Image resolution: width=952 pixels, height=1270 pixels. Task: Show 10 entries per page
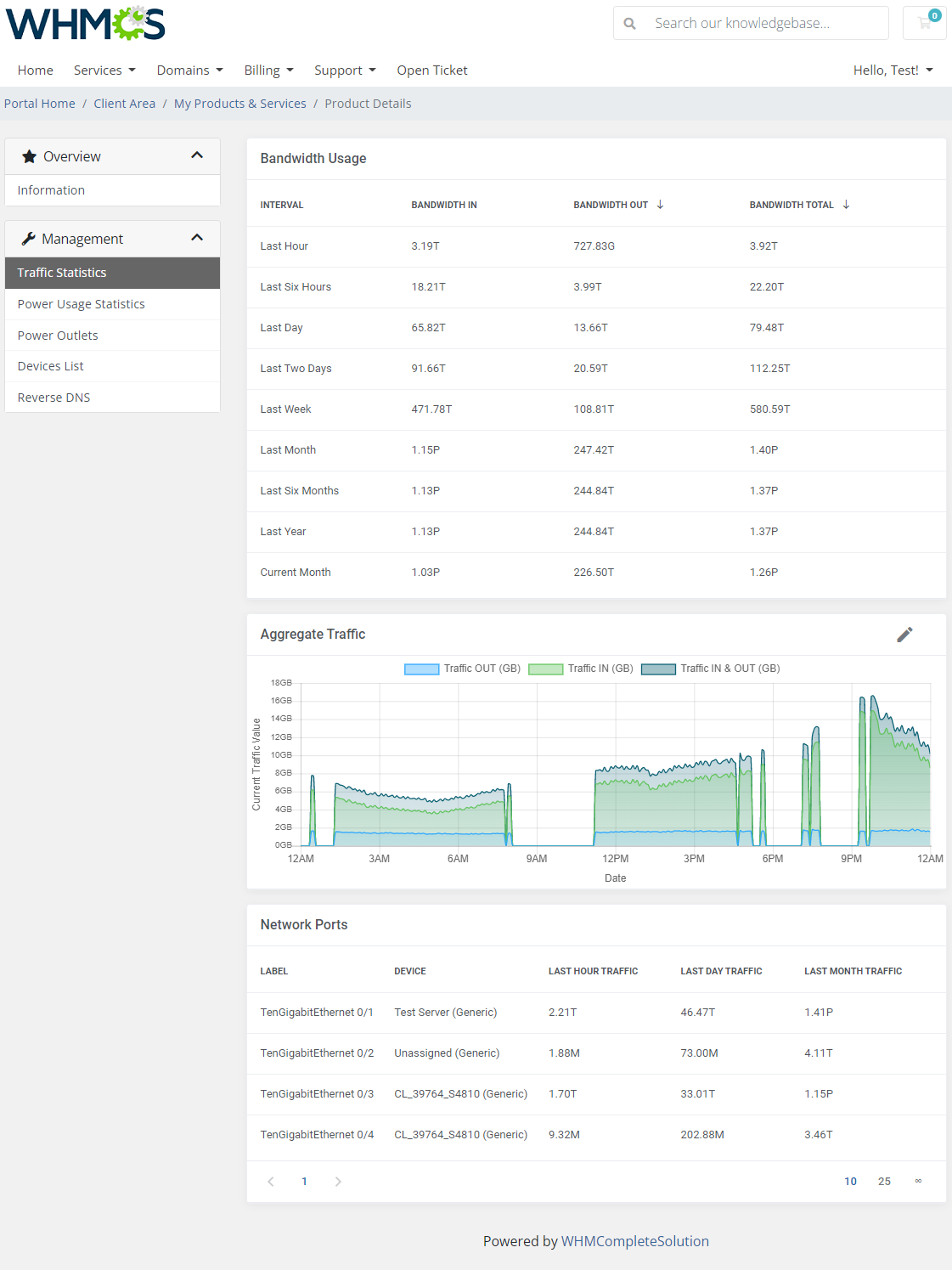(850, 1182)
